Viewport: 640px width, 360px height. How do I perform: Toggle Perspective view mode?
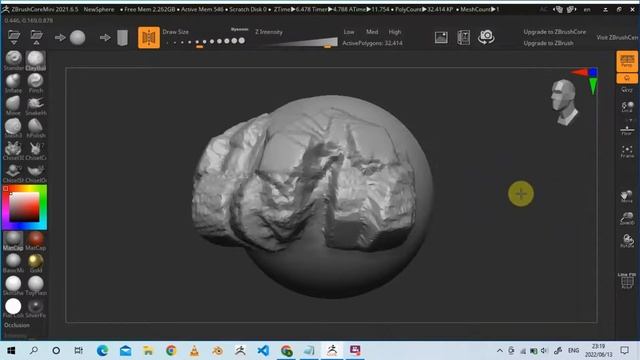[627, 61]
